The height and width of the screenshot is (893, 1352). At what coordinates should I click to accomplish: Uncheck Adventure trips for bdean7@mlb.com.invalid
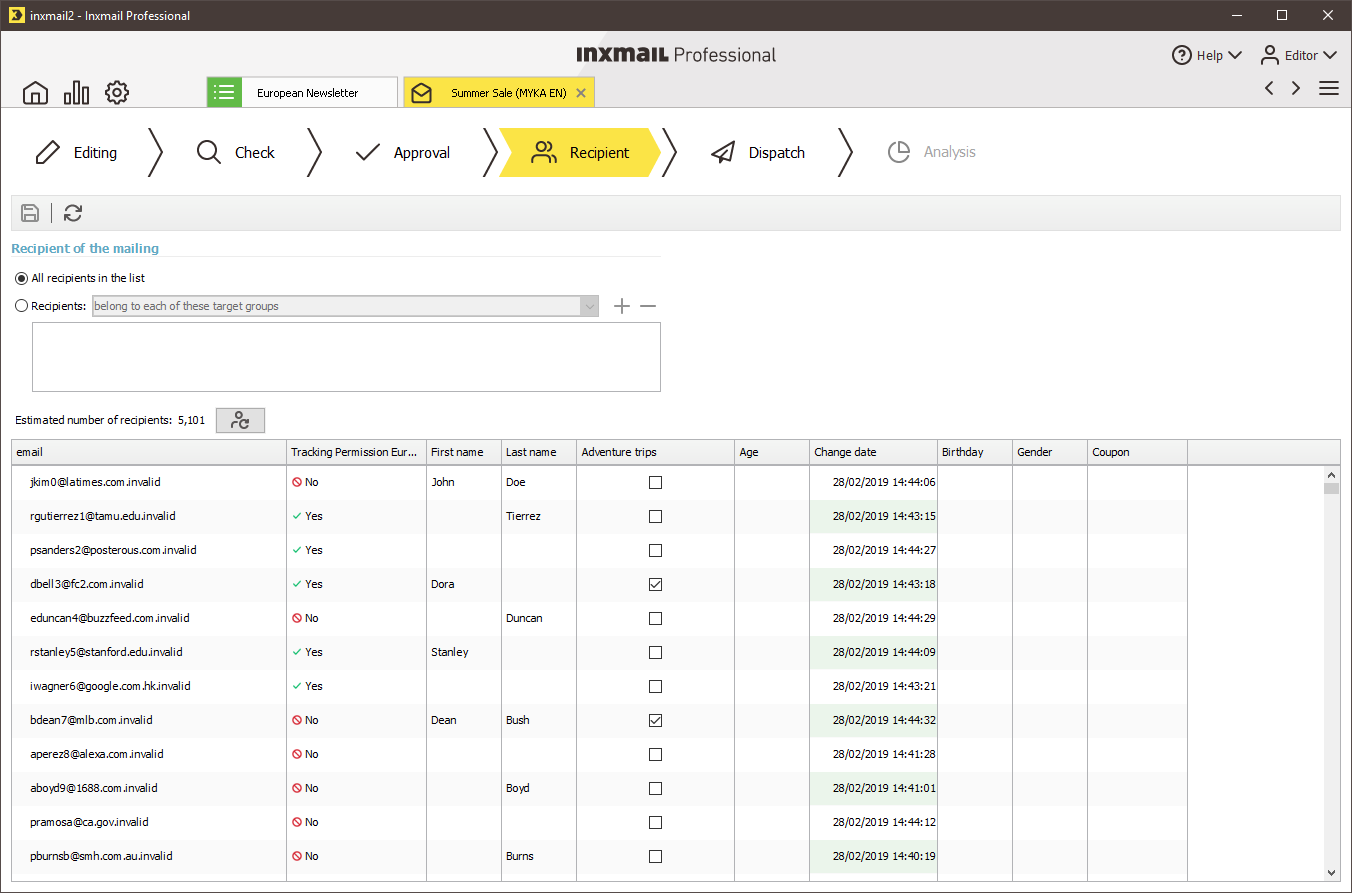tap(656, 720)
